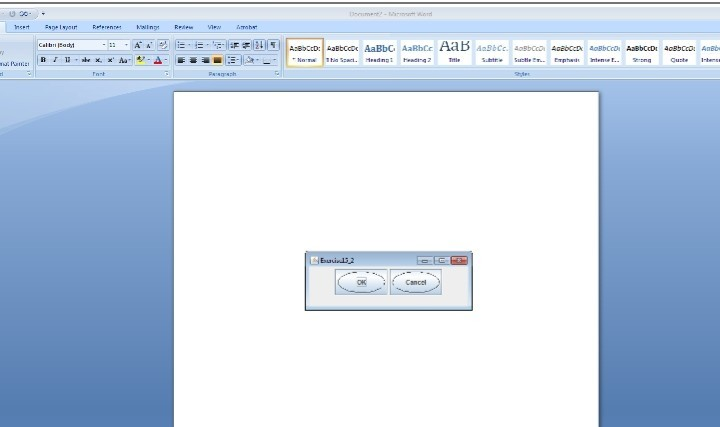Viewport: 720px width, 427px height.
Task: Open the font size dropdown
Action: (127, 45)
